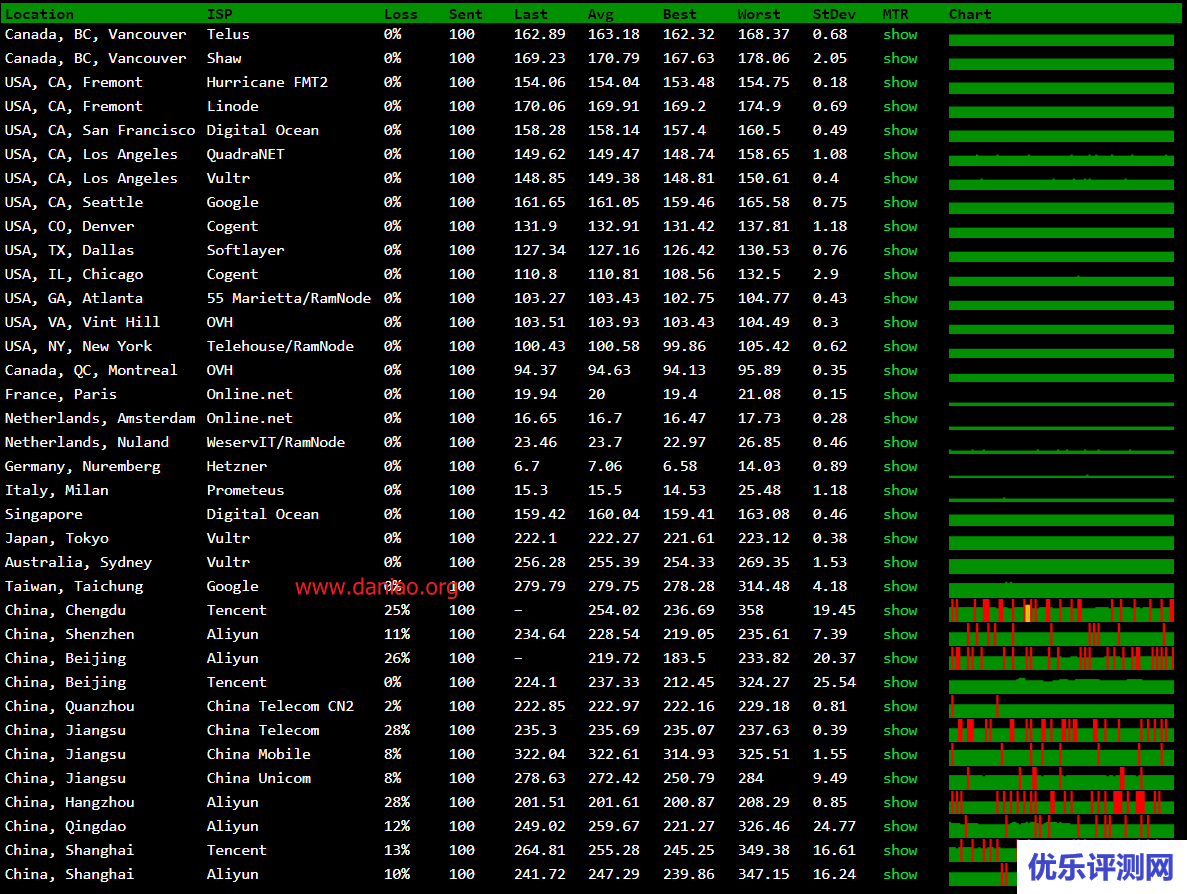Open show link for Tokyo Vultr

(900, 538)
